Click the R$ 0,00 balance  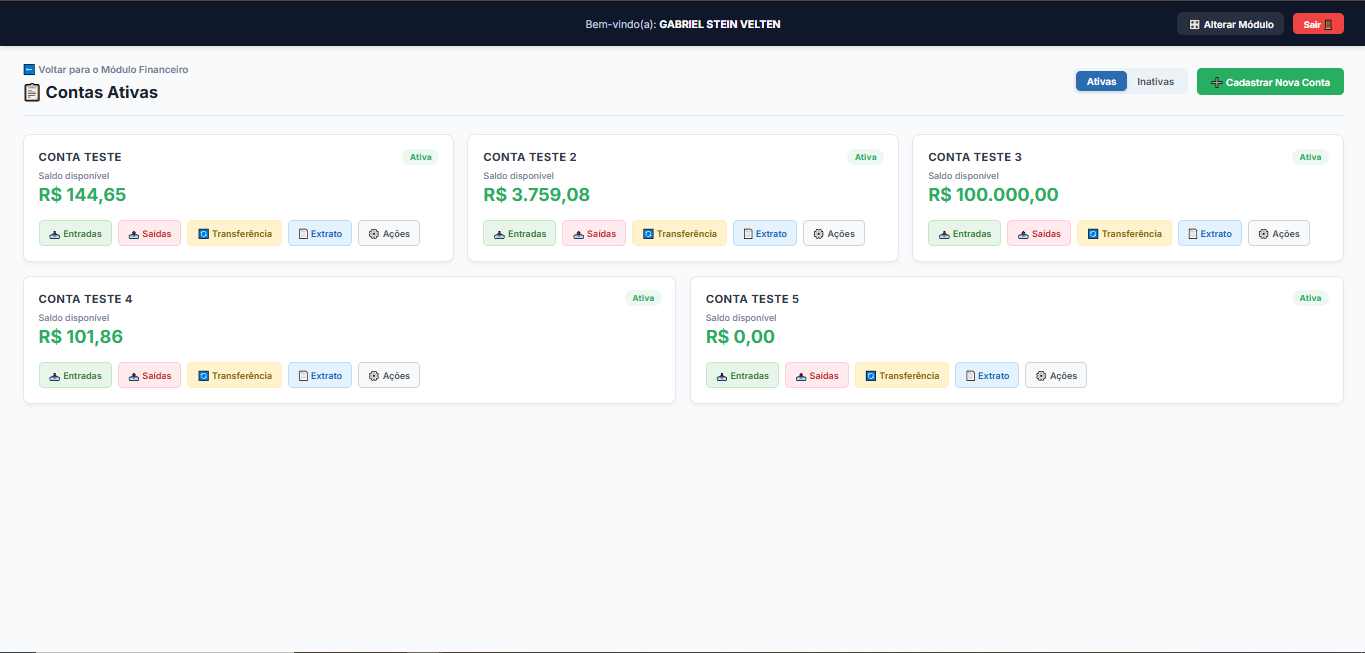click(740, 337)
